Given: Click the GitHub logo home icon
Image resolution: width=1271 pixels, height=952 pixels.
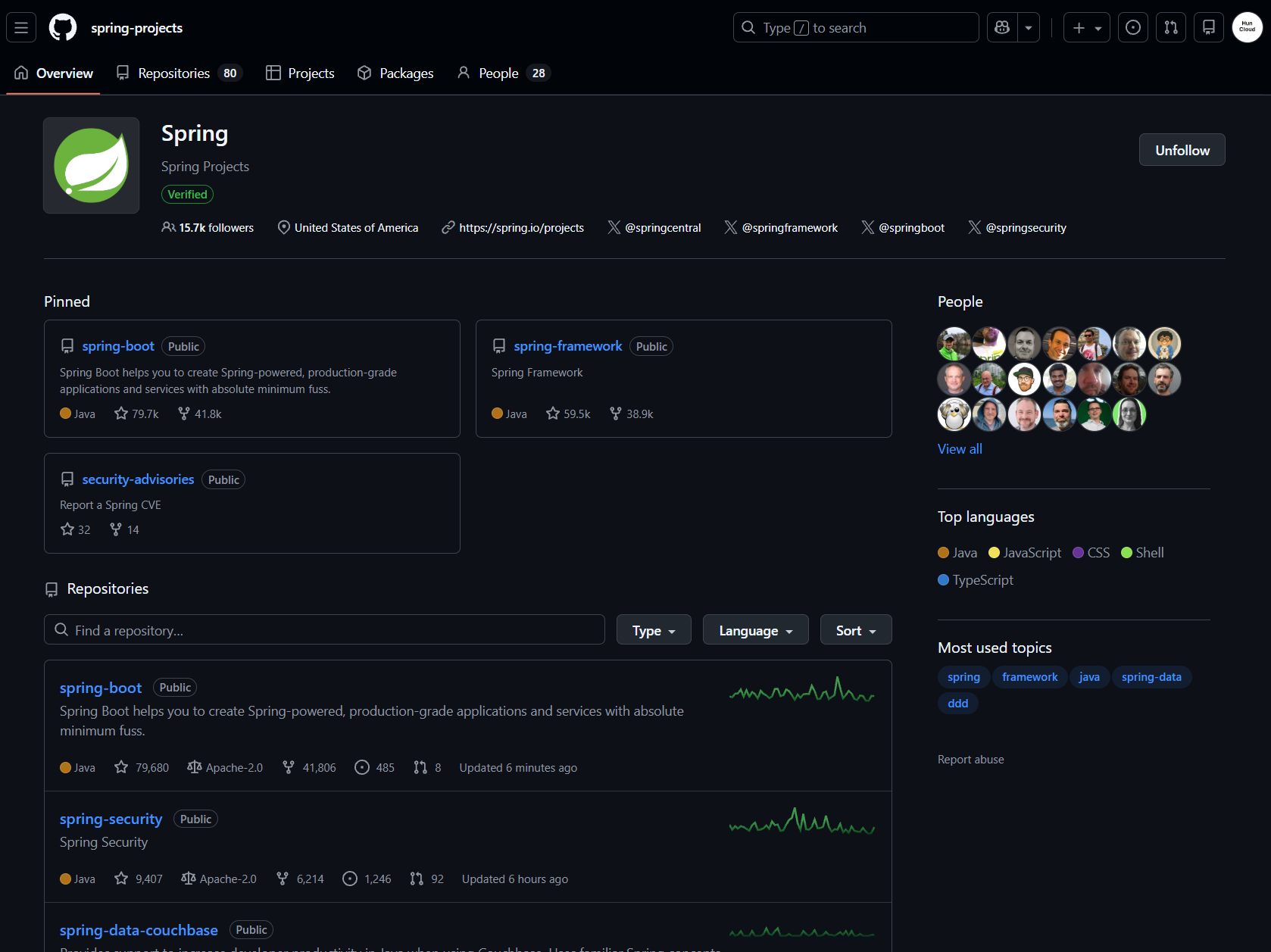Looking at the screenshot, I should pos(63,27).
